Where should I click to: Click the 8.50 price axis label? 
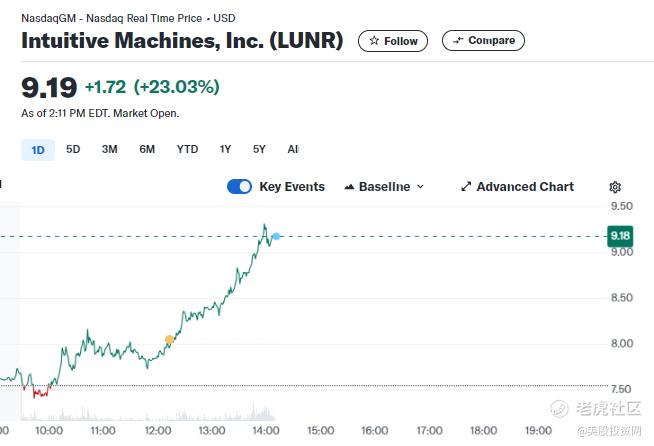(621, 298)
